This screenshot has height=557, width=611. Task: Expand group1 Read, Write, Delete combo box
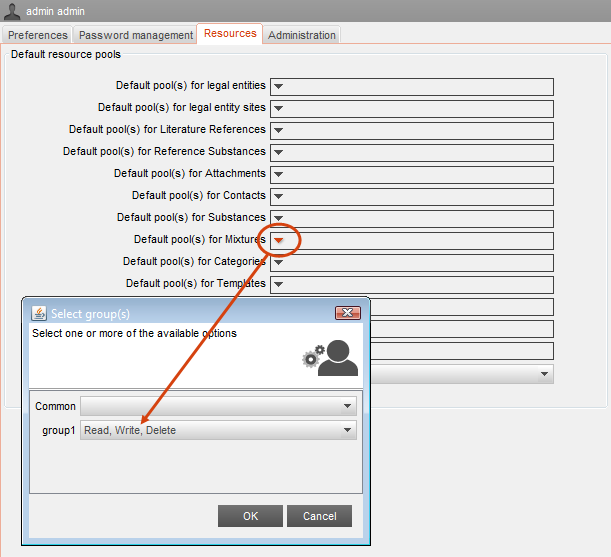coord(218,430)
